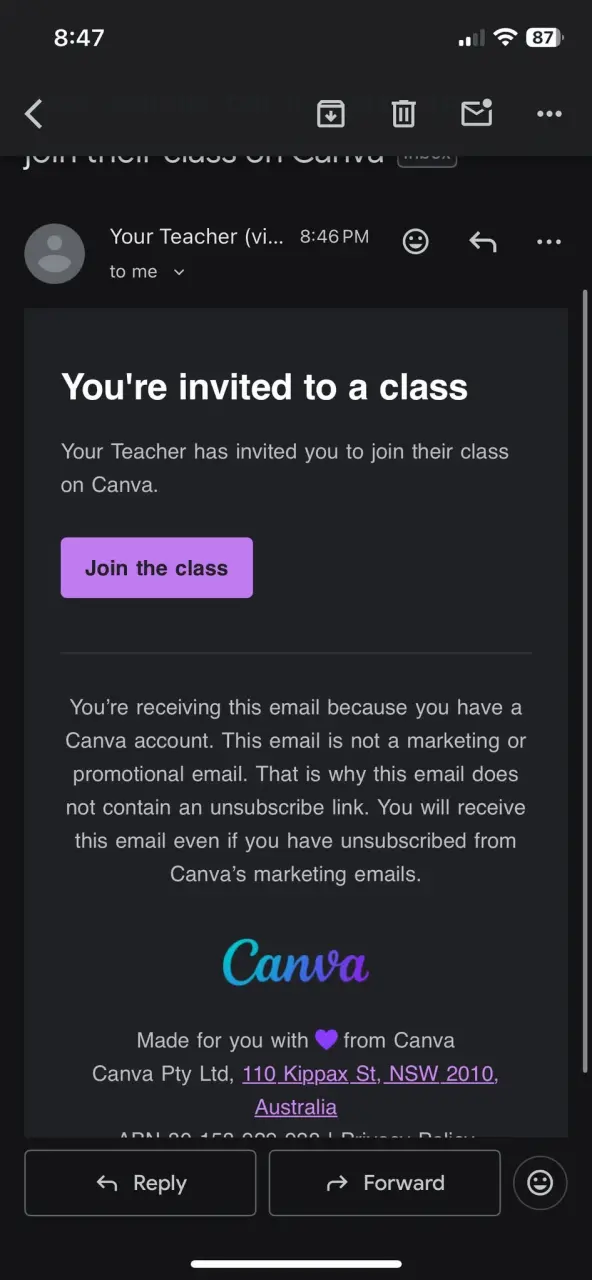Tap the sender's avatar picture
The width and height of the screenshot is (592, 1280).
(54, 254)
